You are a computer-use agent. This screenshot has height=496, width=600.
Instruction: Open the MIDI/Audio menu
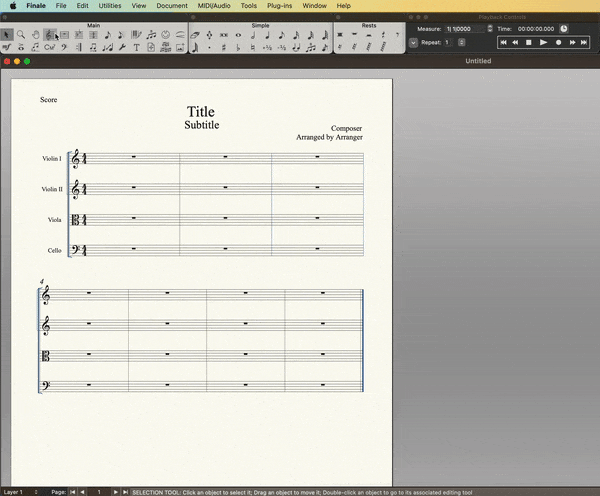pyautogui.click(x=214, y=6)
